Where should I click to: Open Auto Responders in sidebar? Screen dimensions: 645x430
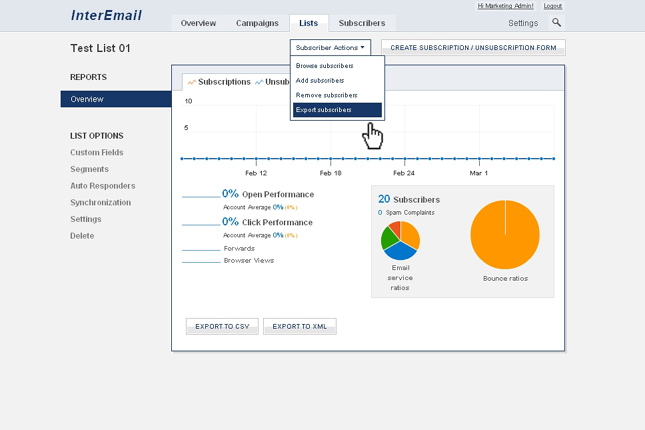[102, 186]
